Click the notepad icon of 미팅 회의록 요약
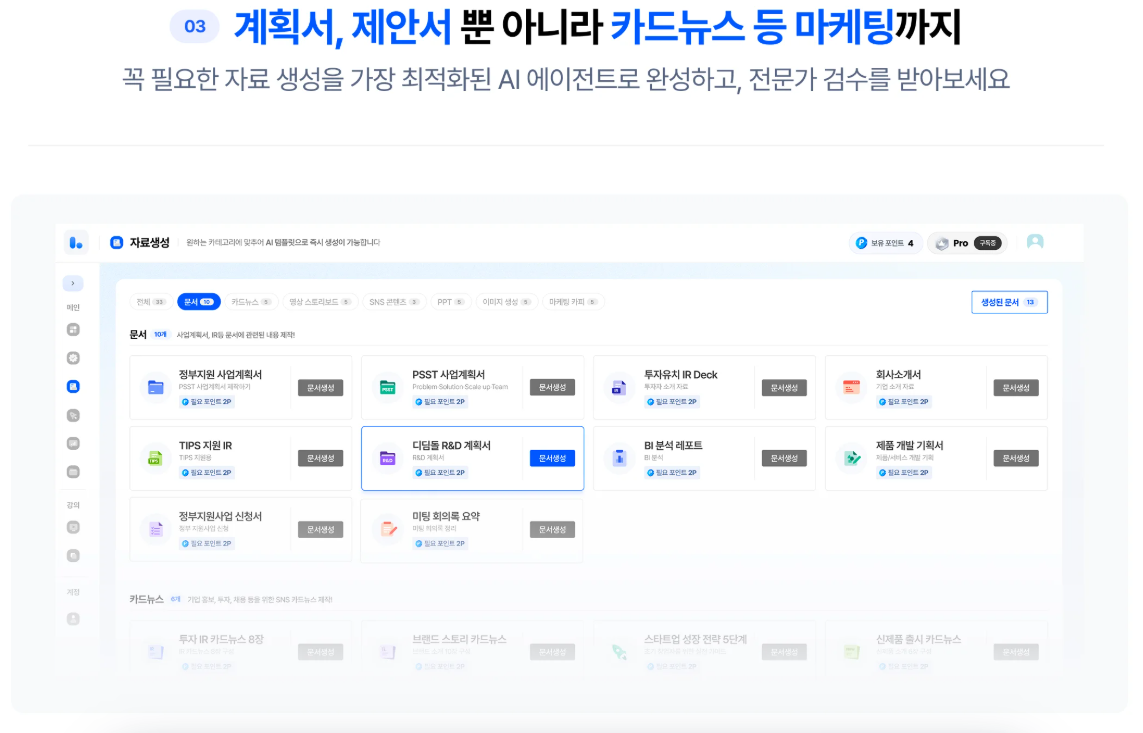Image resolution: width=1143 pixels, height=733 pixels. tap(387, 530)
